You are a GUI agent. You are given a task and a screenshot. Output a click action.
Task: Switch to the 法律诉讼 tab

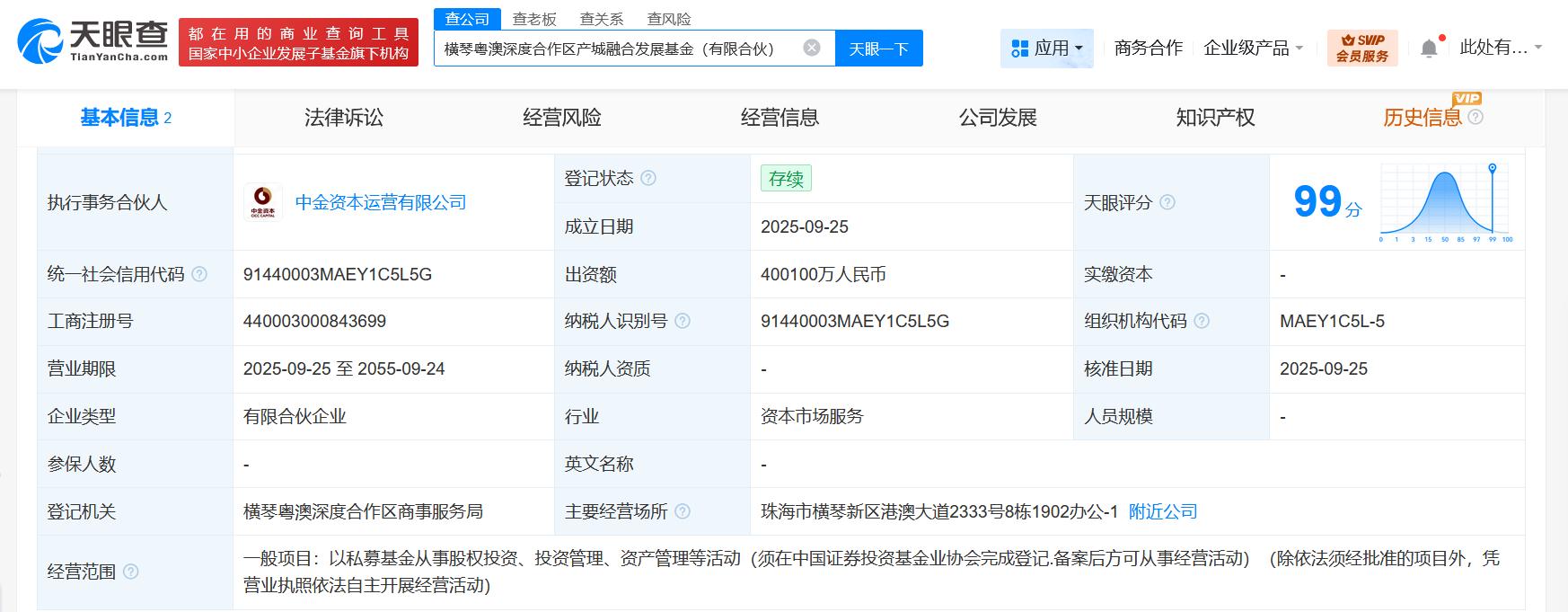pyautogui.click(x=343, y=118)
